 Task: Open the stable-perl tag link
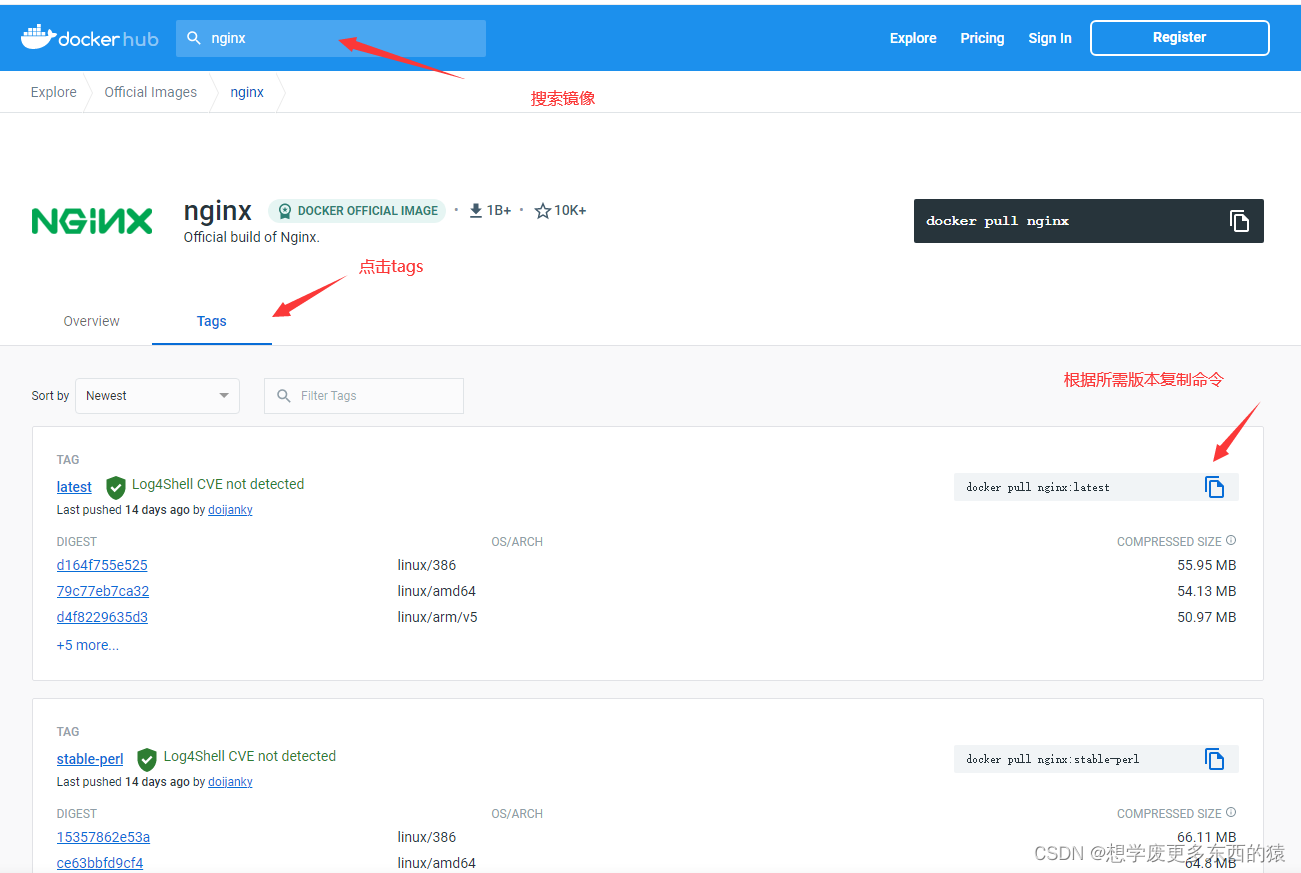coord(90,759)
